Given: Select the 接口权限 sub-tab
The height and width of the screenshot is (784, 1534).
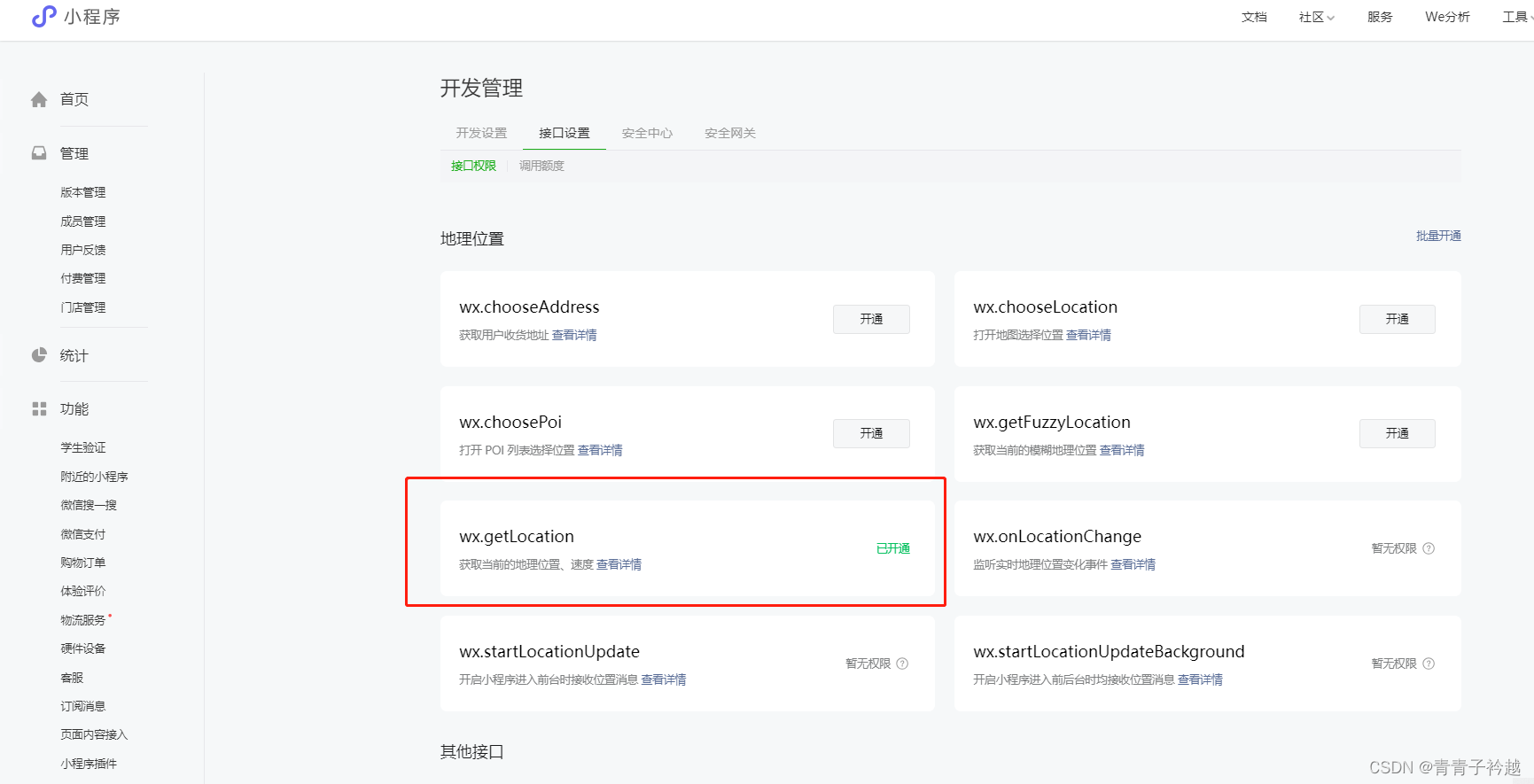Looking at the screenshot, I should (x=473, y=166).
